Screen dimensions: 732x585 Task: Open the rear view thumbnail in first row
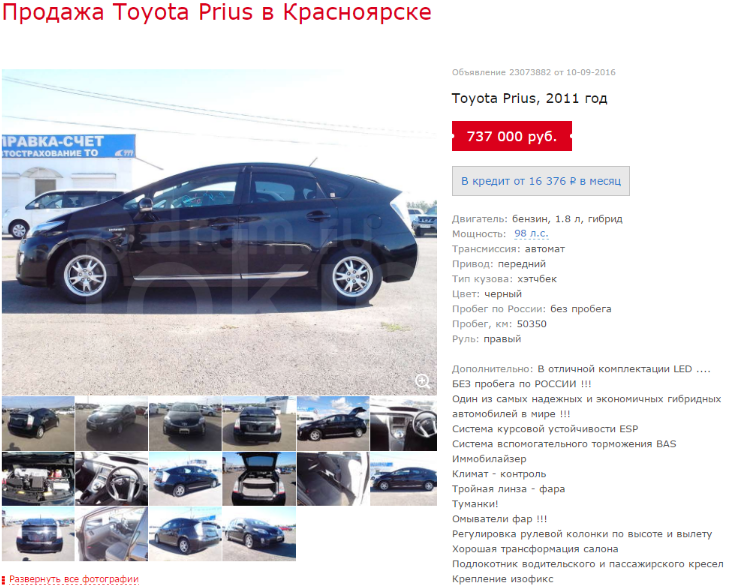click(x=259, y=423)
